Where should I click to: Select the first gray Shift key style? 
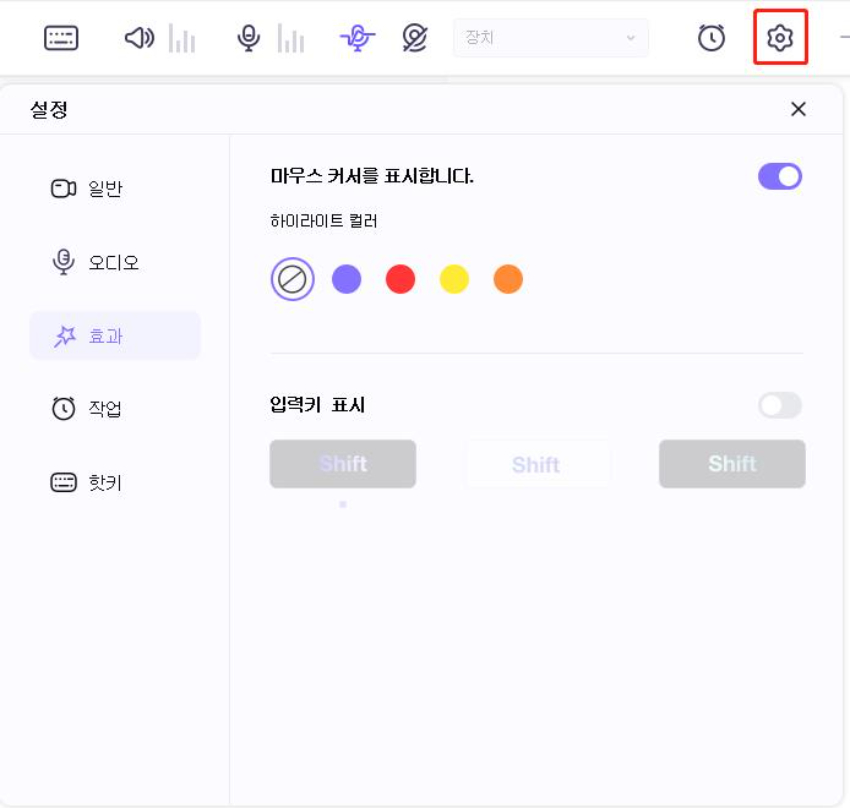click(343, 464)
